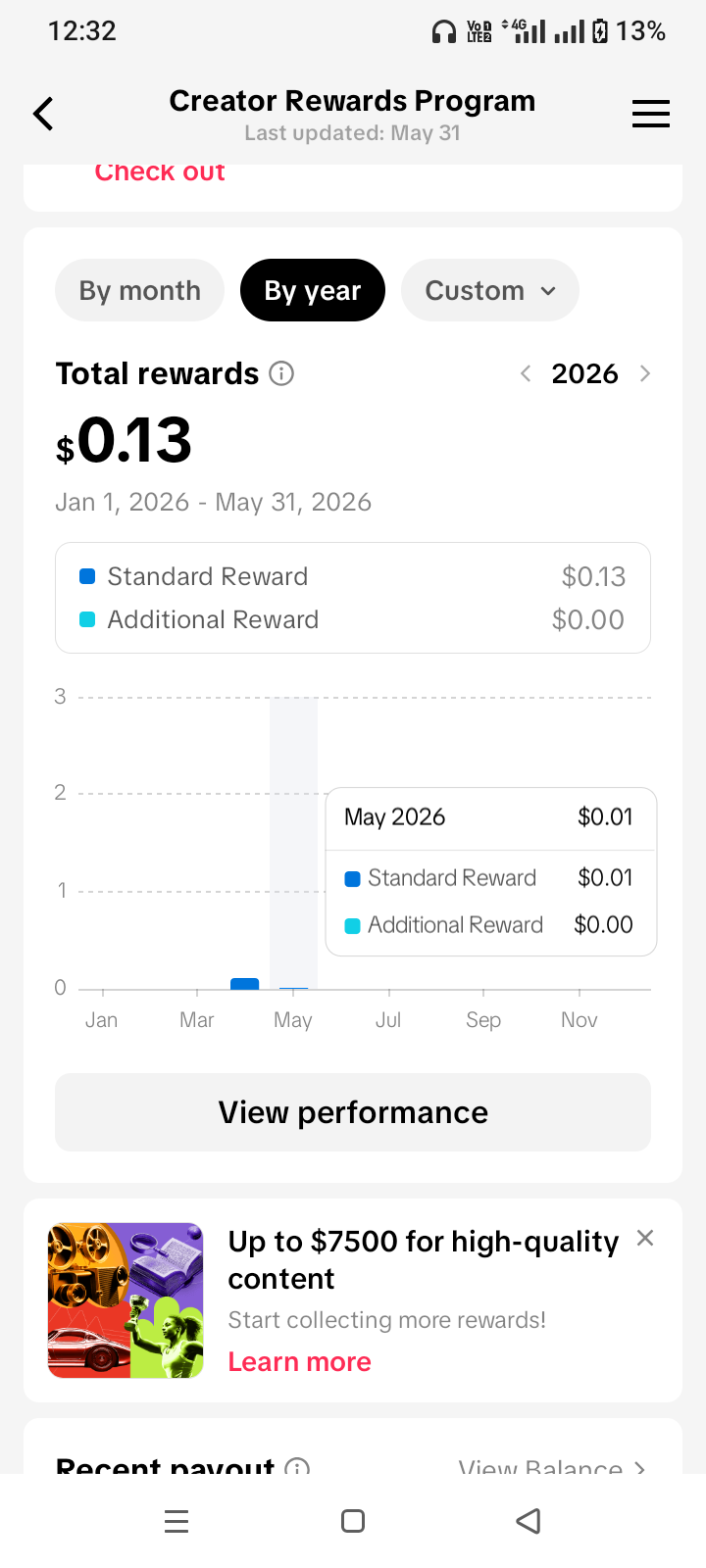This screenshot has width=706, height=1568.
Task: Go to previous year arrow
Action: pyautogui.click(x=526, y=373)
